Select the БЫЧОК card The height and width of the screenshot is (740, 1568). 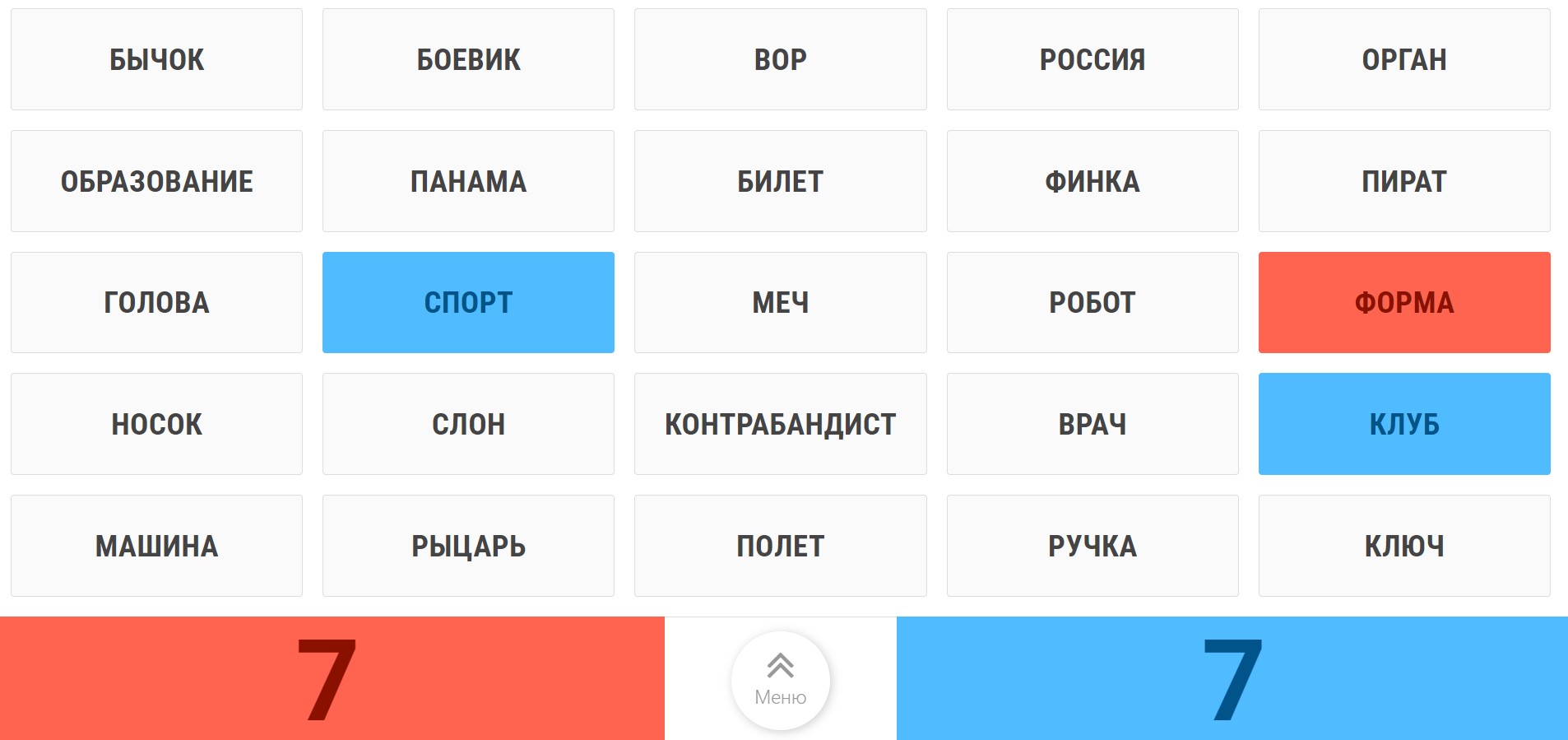click(155, 58)
